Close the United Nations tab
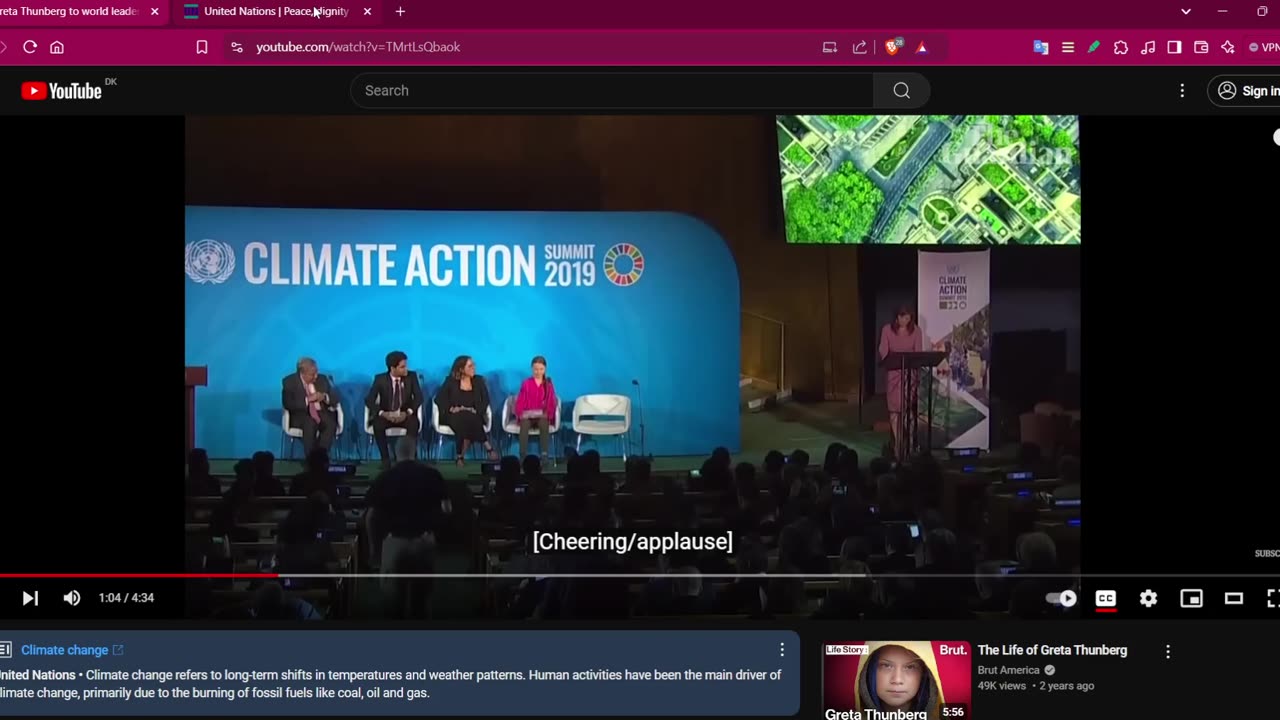Screen dimensions: 1280x720 367,12
